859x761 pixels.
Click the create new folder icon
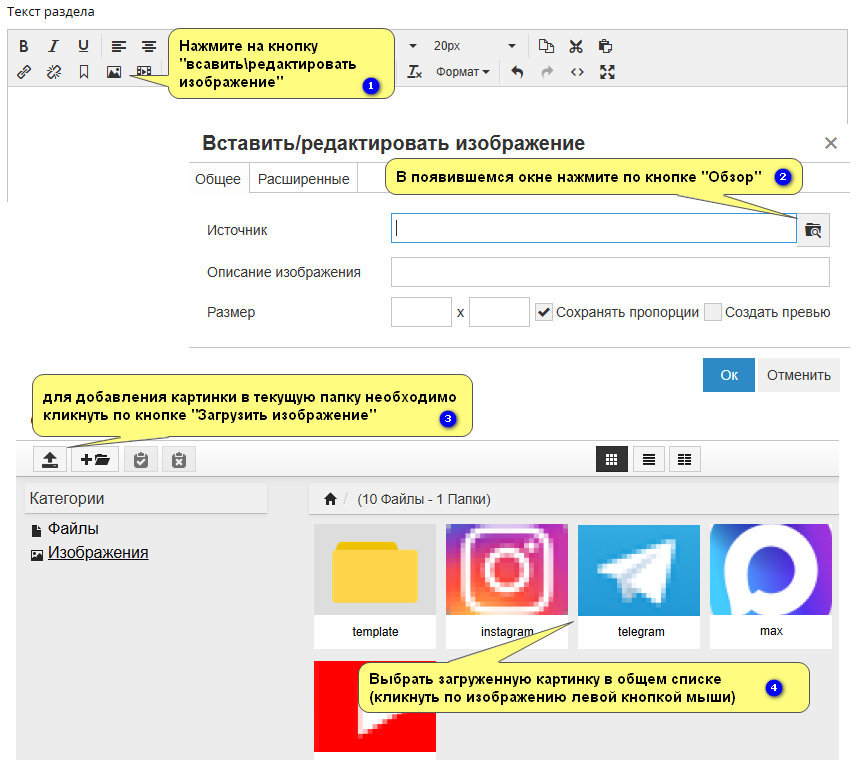(x=97, y=459)
